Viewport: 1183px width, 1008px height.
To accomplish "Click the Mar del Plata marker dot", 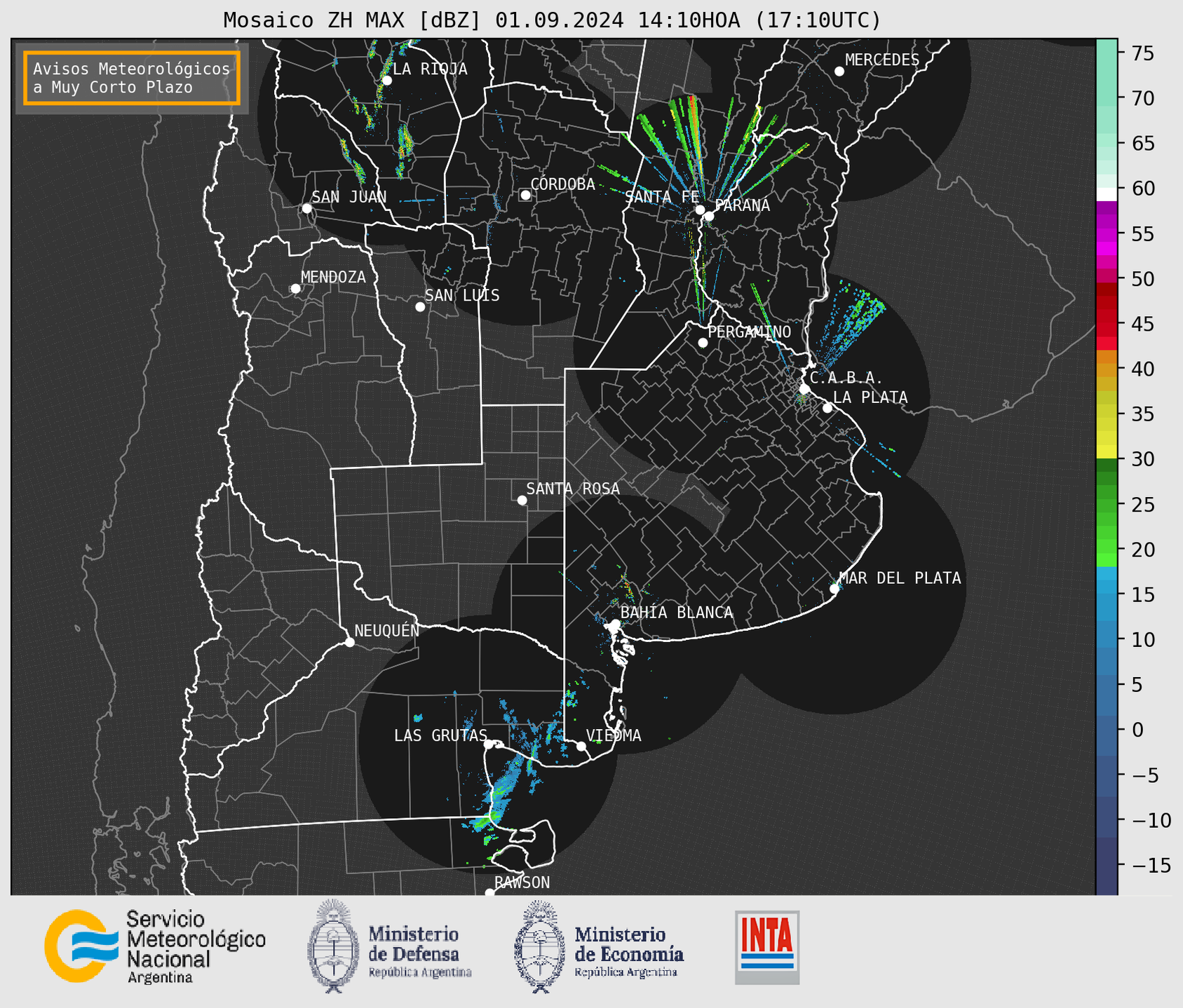I will (834, 589).
